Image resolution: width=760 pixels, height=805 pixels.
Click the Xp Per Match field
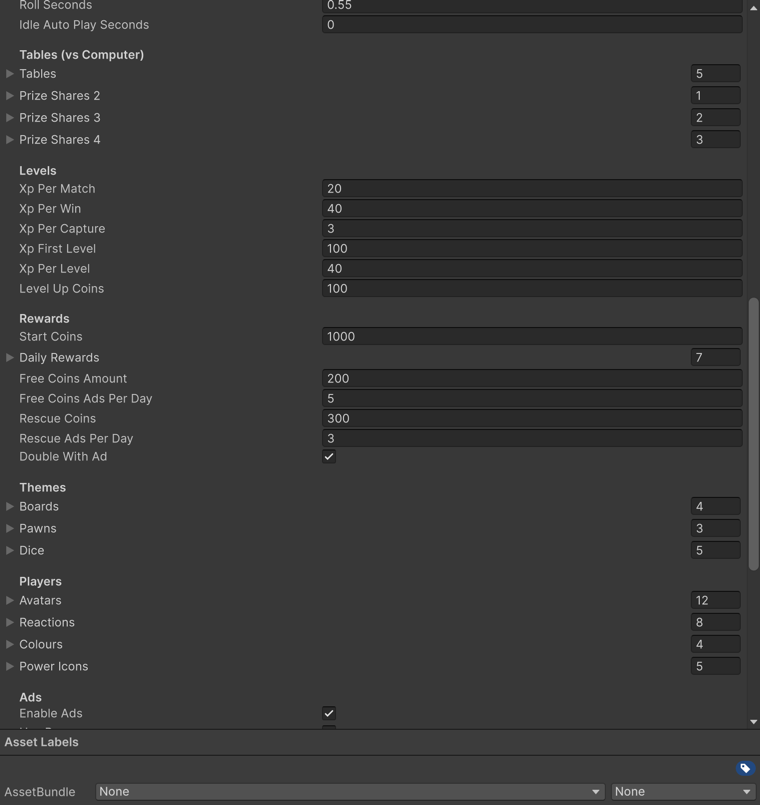532,188
